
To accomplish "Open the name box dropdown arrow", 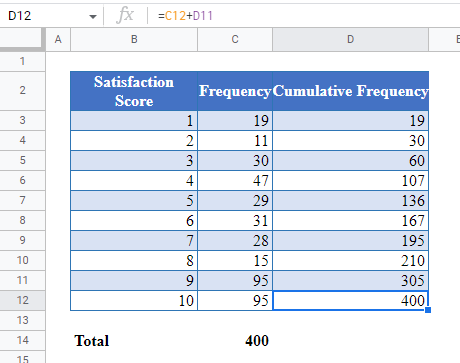I will click(93, 16).
